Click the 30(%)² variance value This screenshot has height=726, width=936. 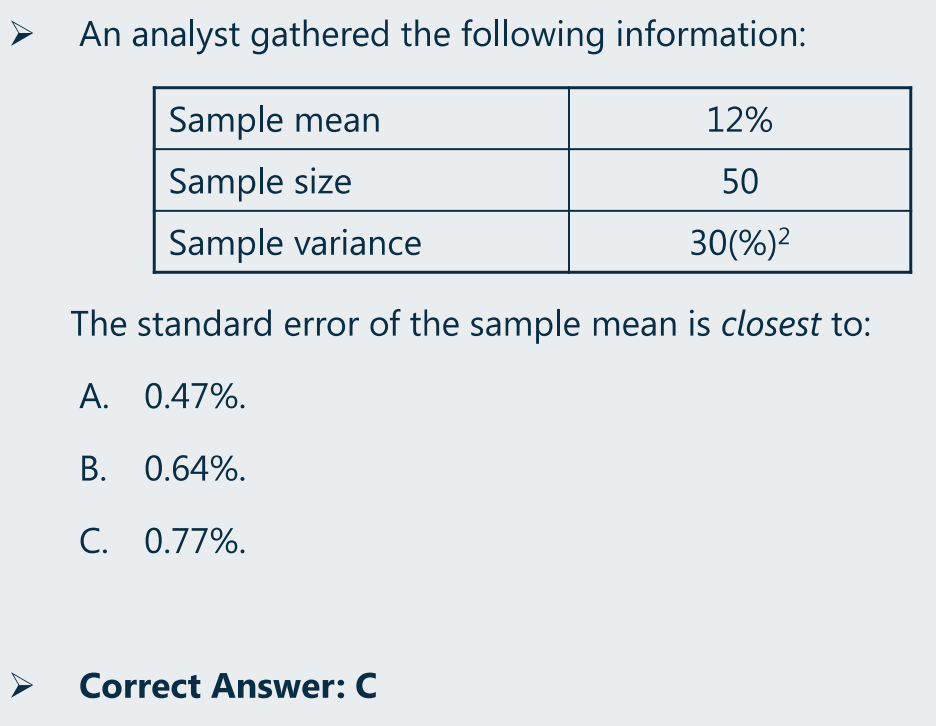(x=740, y=242)
